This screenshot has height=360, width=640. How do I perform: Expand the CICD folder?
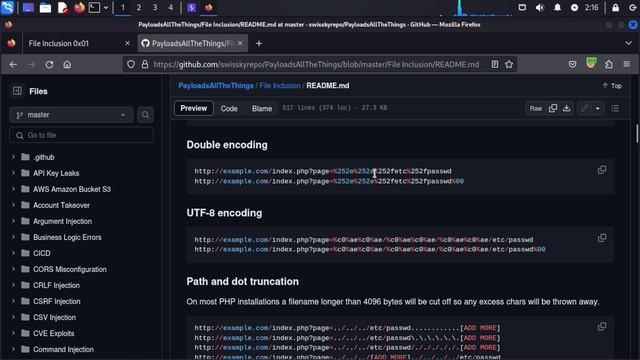tap(13, 253)
